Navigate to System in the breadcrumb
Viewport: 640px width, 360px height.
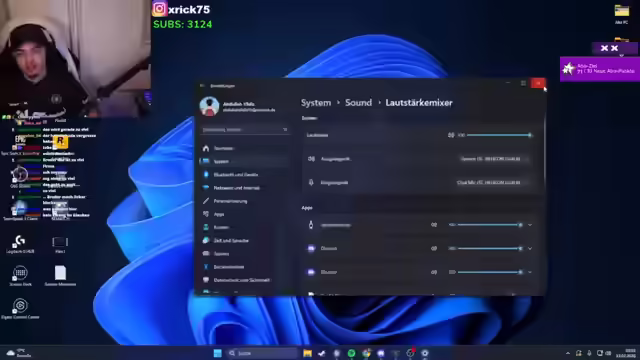coord(316,103)
